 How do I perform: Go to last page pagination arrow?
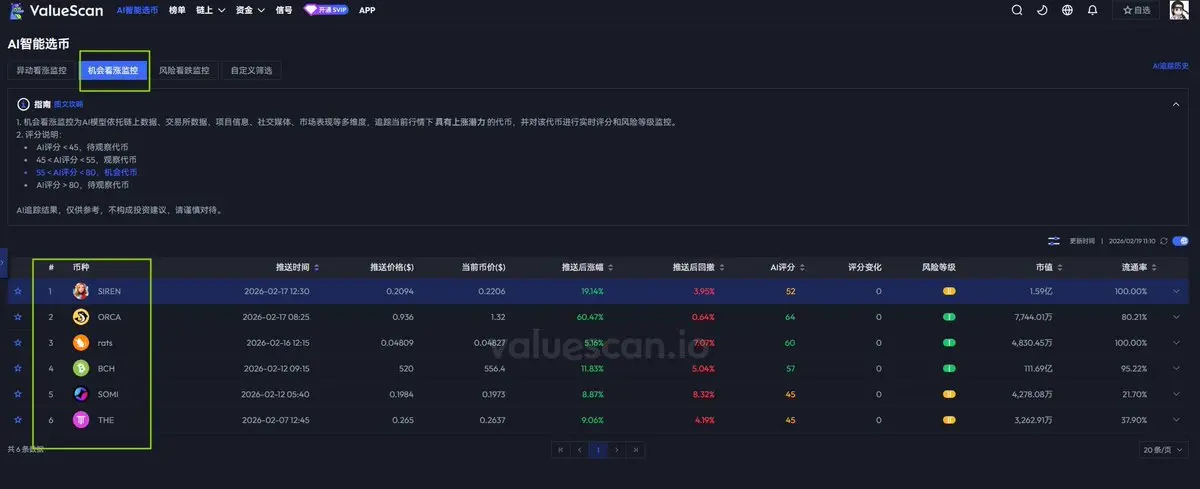click(636, 450)
